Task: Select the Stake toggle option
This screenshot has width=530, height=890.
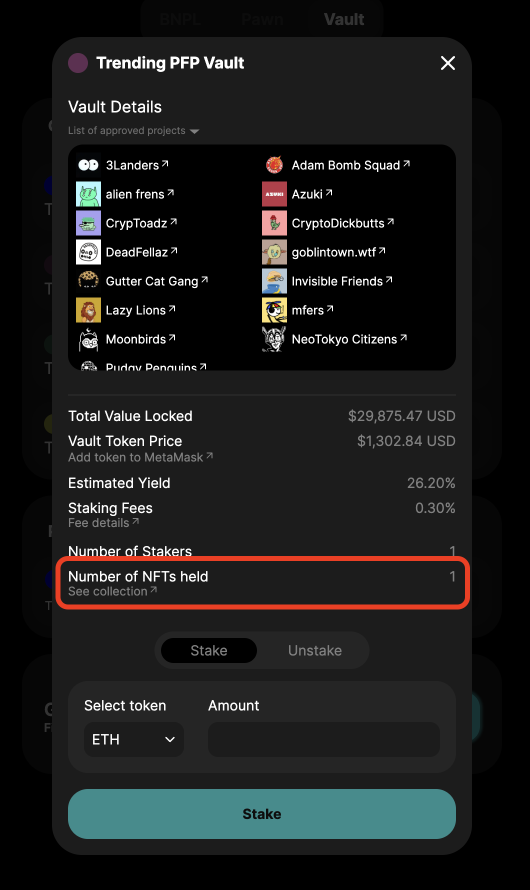Action: [209, 650]
